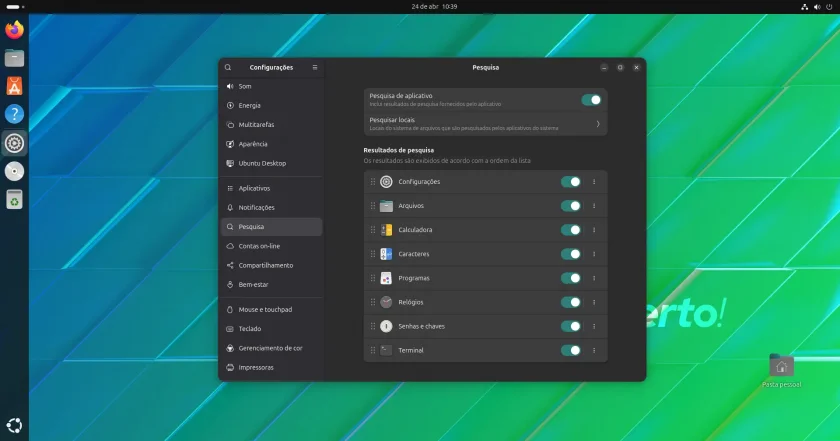
Task: Open Bem-estar settings panel
Action: coord(272,285)
